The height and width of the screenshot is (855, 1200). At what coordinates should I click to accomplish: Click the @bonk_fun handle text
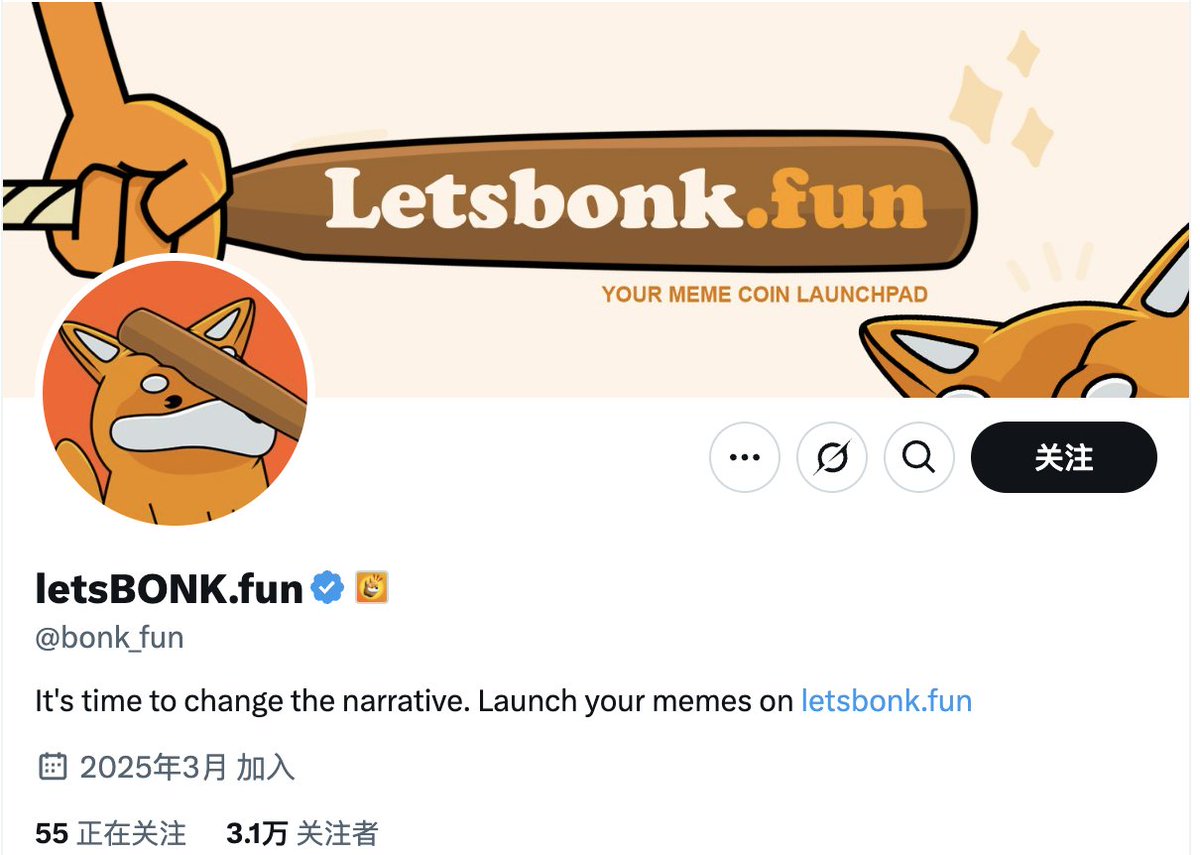pos(110,638)
